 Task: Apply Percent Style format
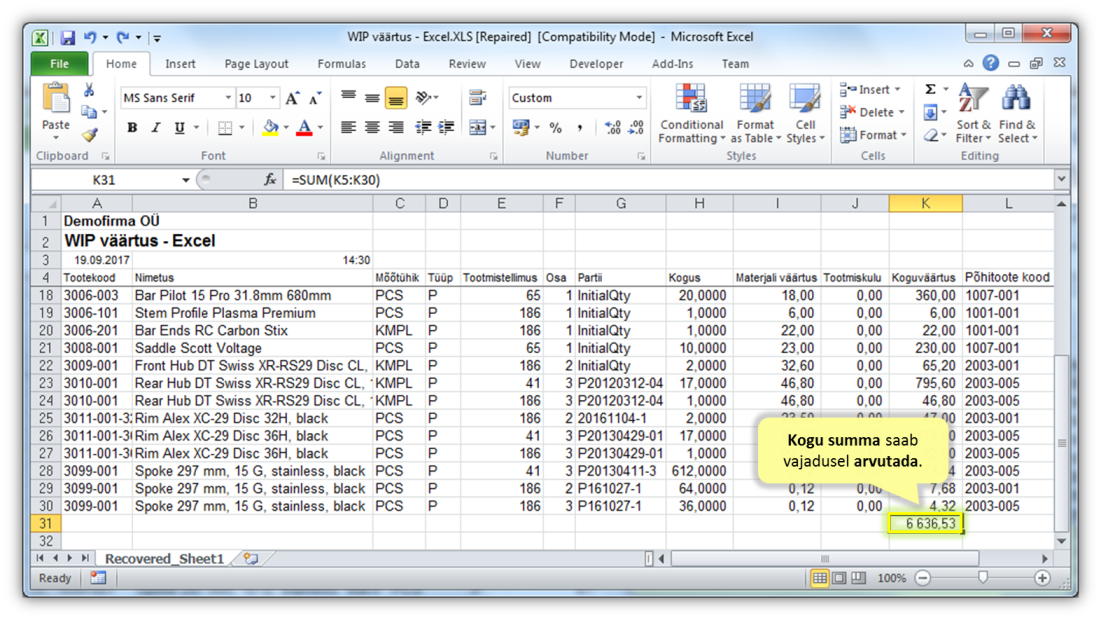pos(555,127)
